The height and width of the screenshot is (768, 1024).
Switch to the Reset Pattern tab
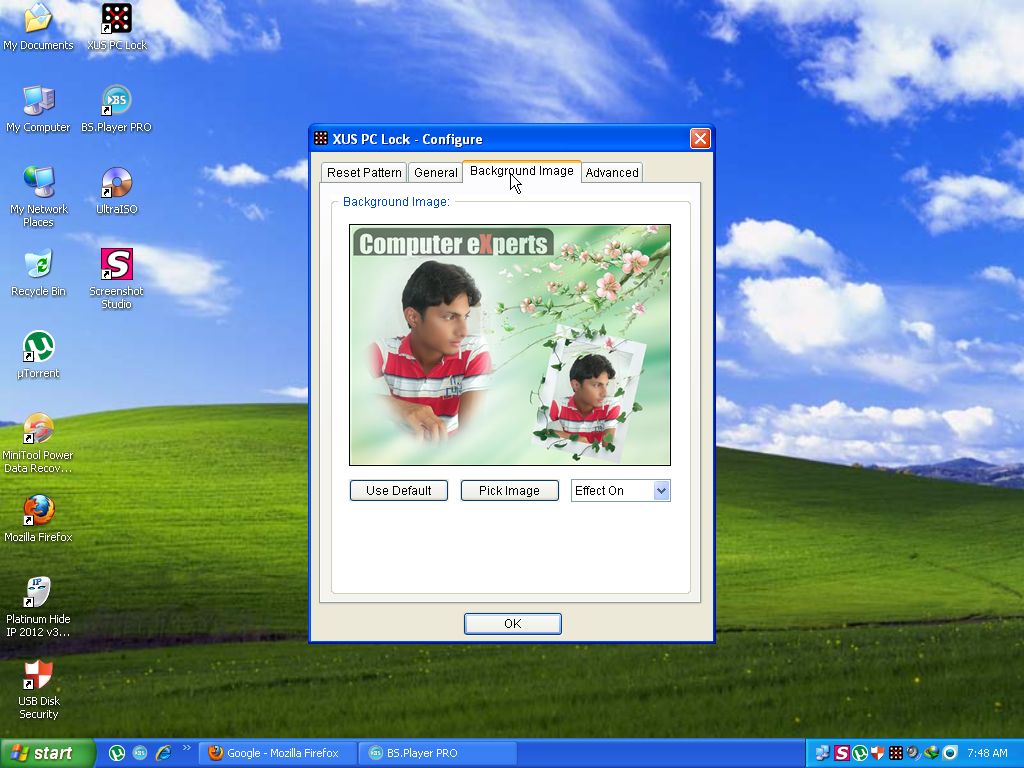364,172
